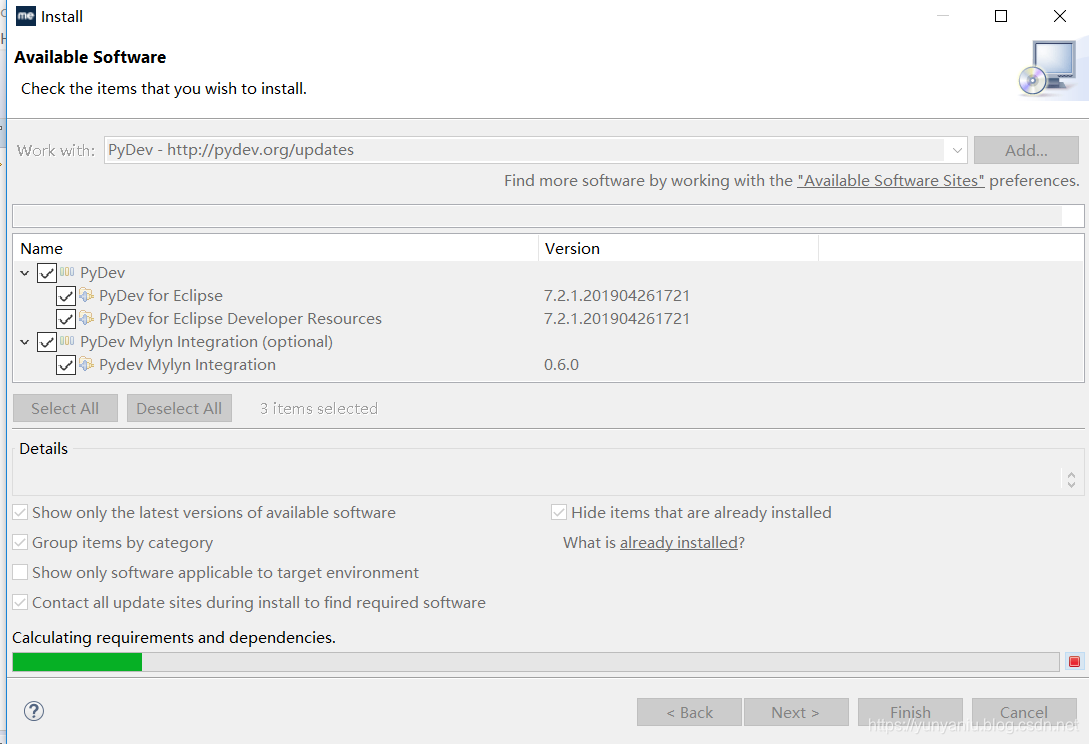This screenshot has height=744, width=1089.
Task: Click the green progress bar
Action: [x=77, y=662]
